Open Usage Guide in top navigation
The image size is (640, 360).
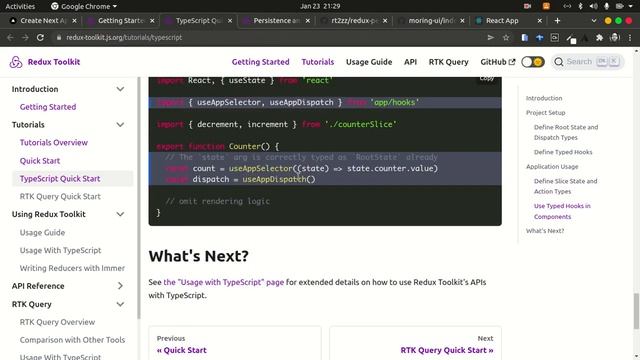click(x=369, y=62)
